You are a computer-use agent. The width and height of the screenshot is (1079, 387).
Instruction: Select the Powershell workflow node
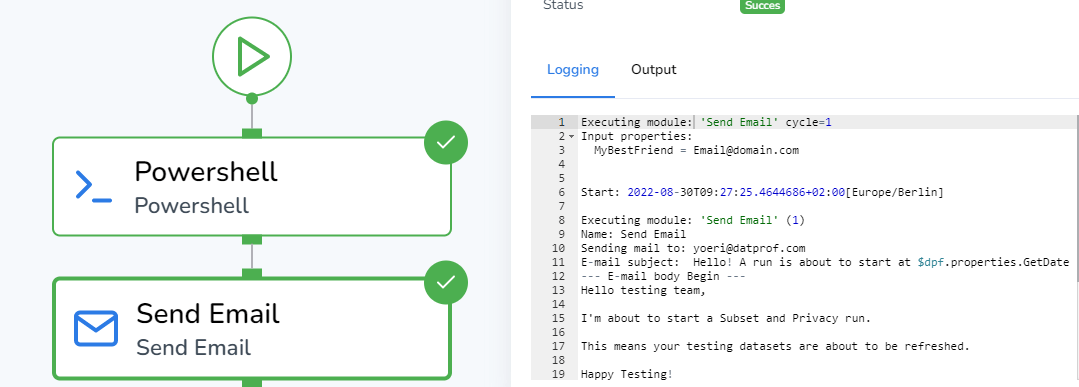(x=252, y=186)
